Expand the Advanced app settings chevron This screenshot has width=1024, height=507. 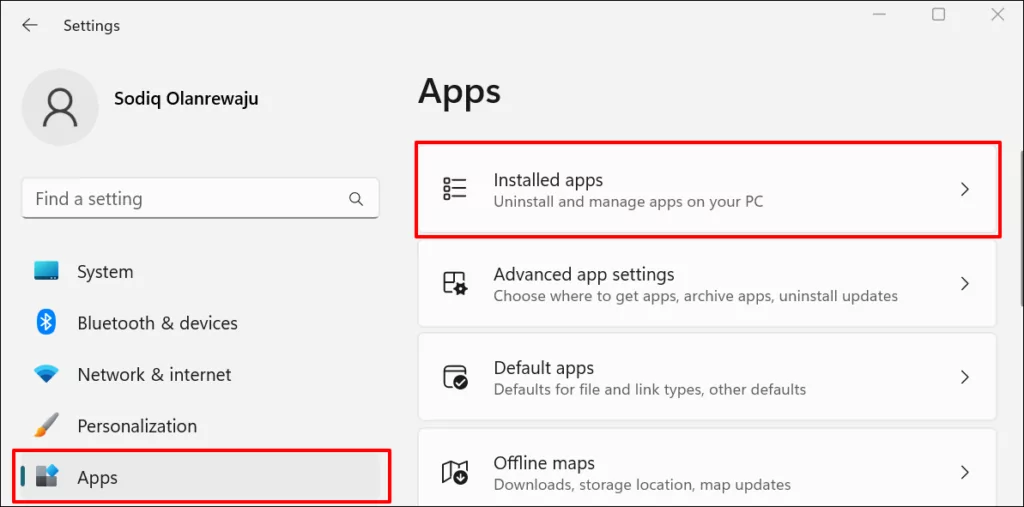click(x=965, y=284)
